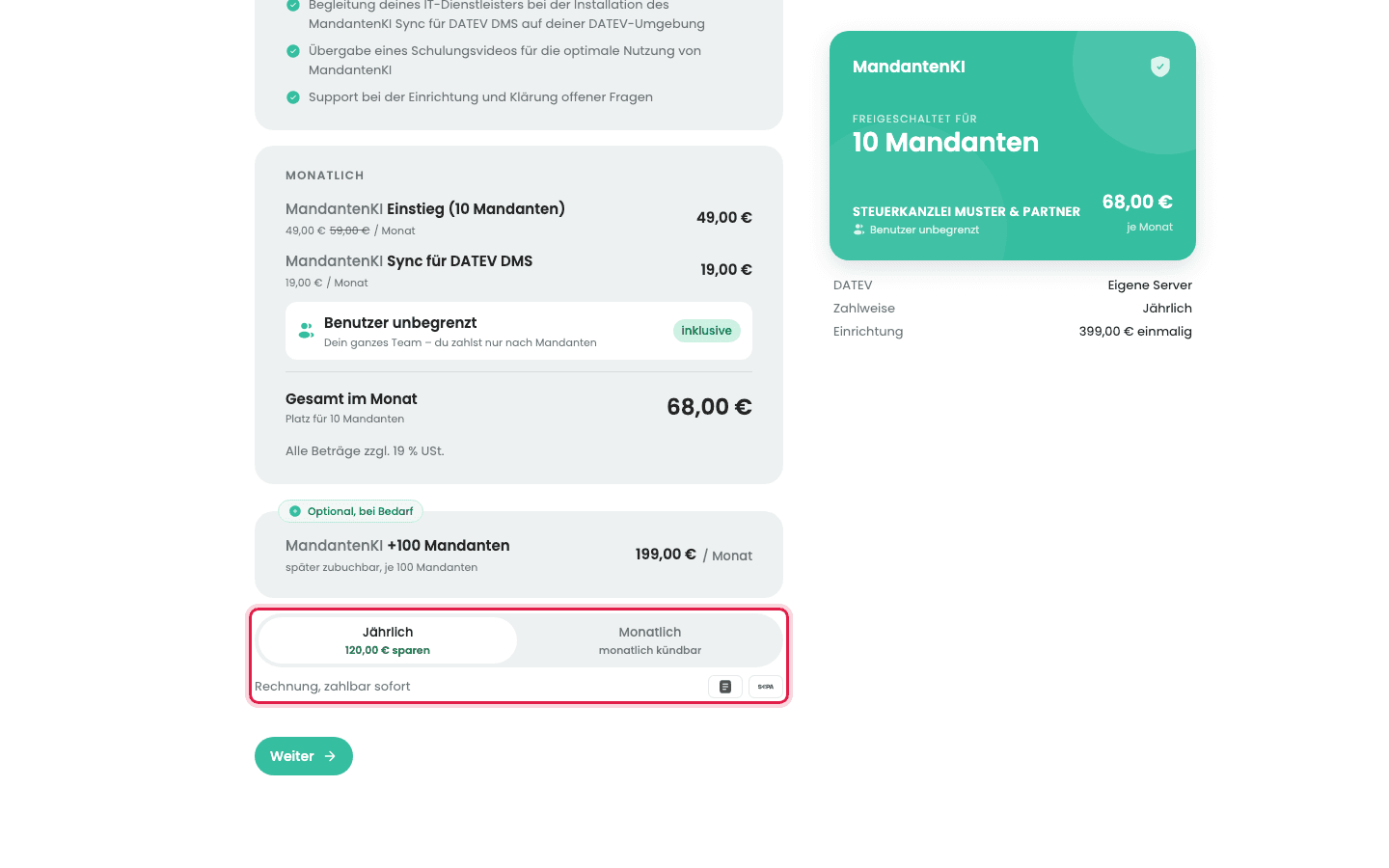Click the green inklusive badge

(707, 331)
